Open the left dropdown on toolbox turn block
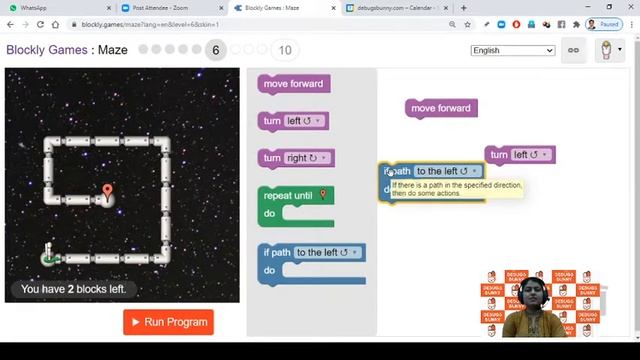 (303, 121)
